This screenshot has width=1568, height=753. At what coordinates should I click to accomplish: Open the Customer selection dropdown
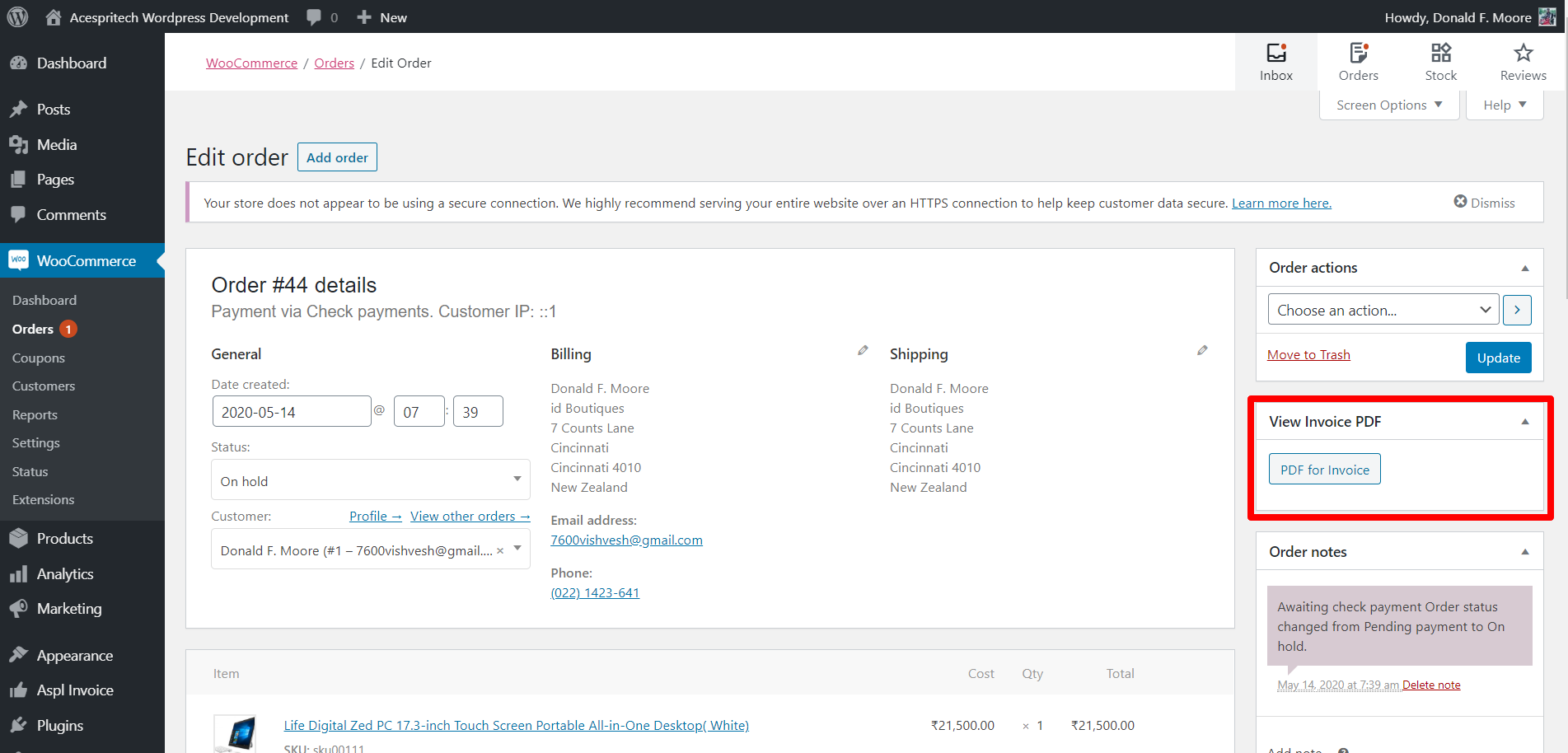[371, 550]
